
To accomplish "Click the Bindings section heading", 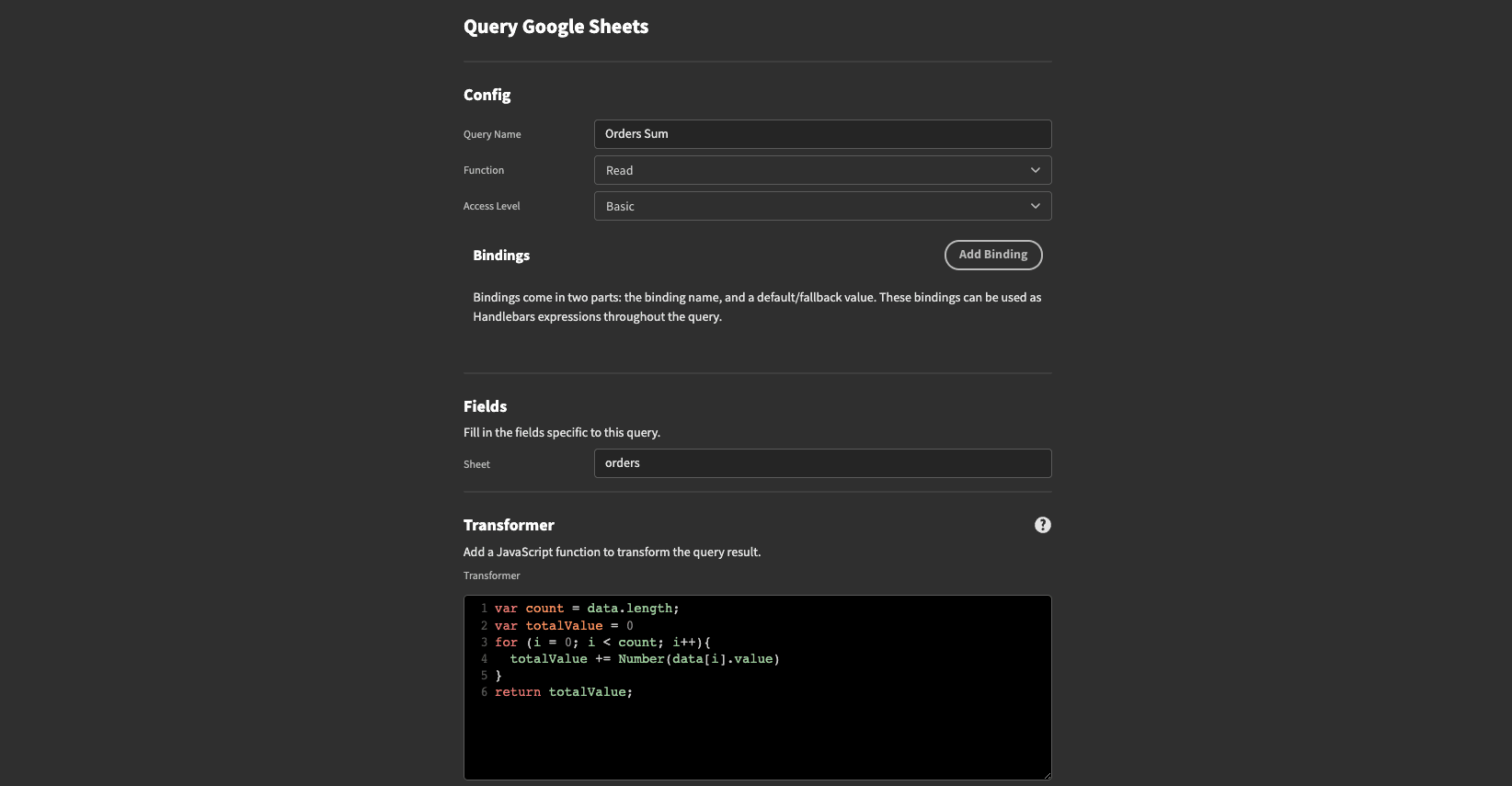I will (501, 256).
